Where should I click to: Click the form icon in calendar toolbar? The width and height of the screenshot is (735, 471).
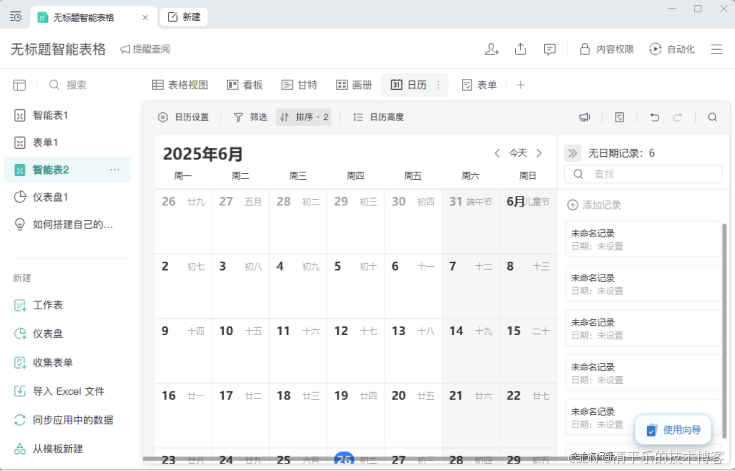619,117
